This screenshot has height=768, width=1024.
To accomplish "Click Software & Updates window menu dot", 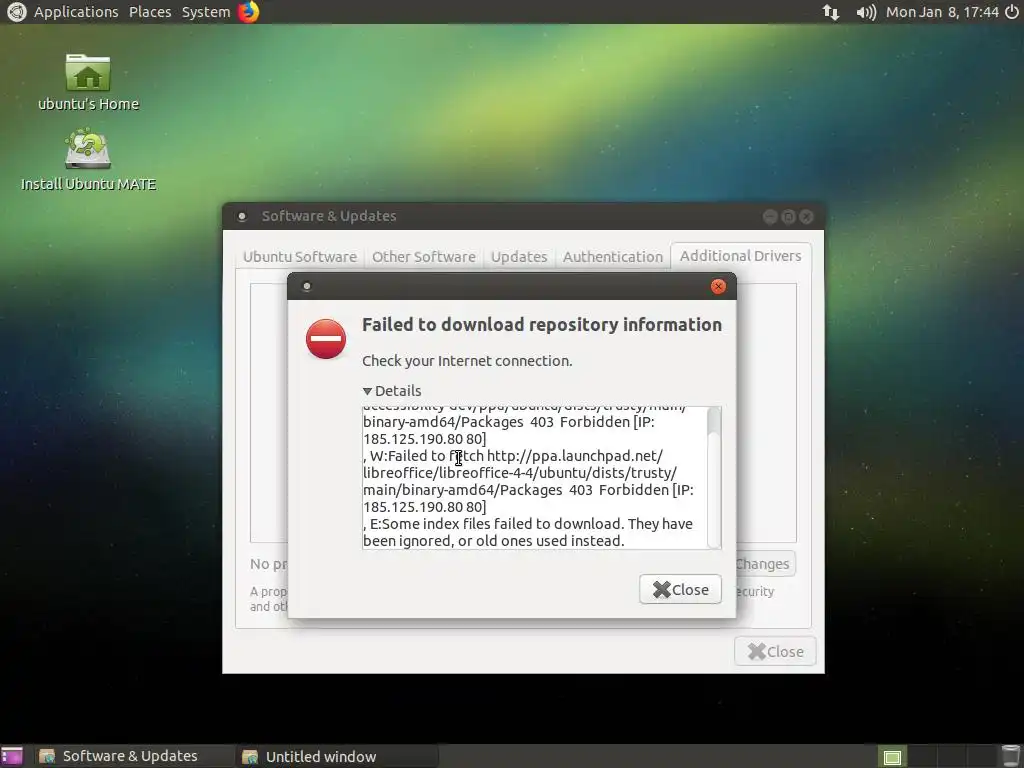I will coord(242,216).
